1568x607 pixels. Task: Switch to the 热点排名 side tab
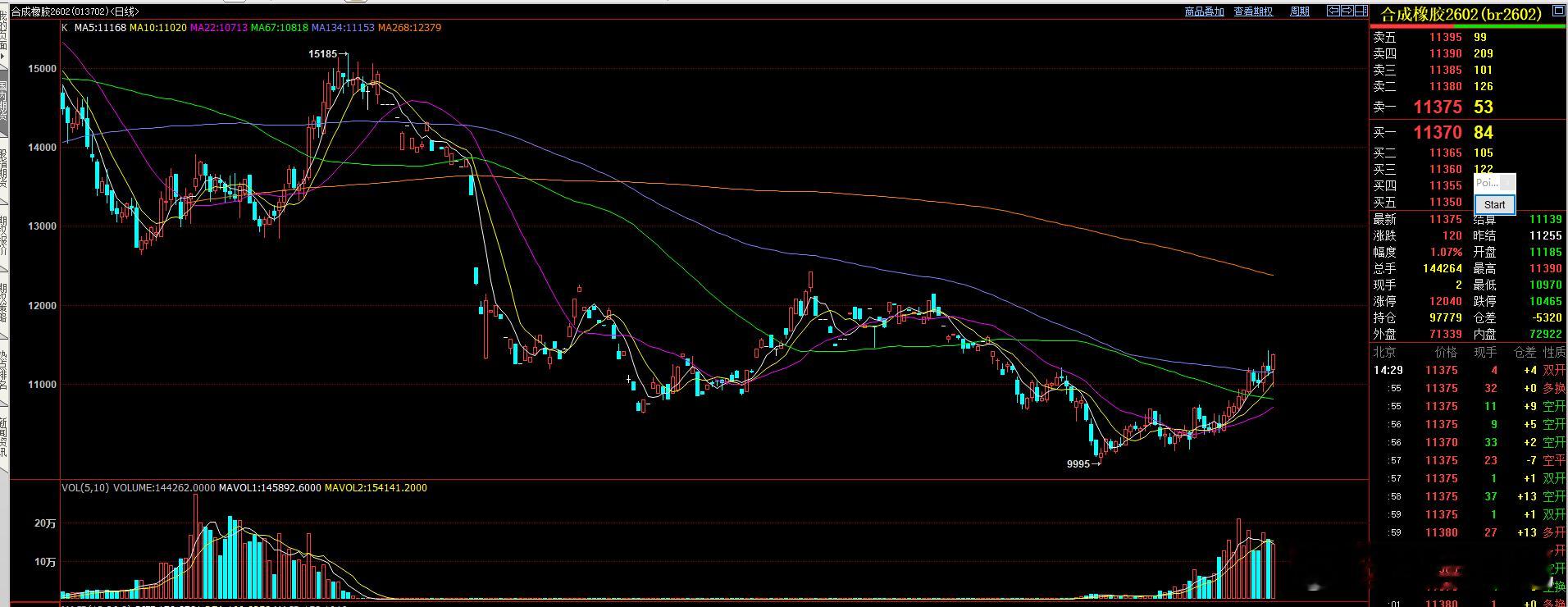click(x=4, y=369)
